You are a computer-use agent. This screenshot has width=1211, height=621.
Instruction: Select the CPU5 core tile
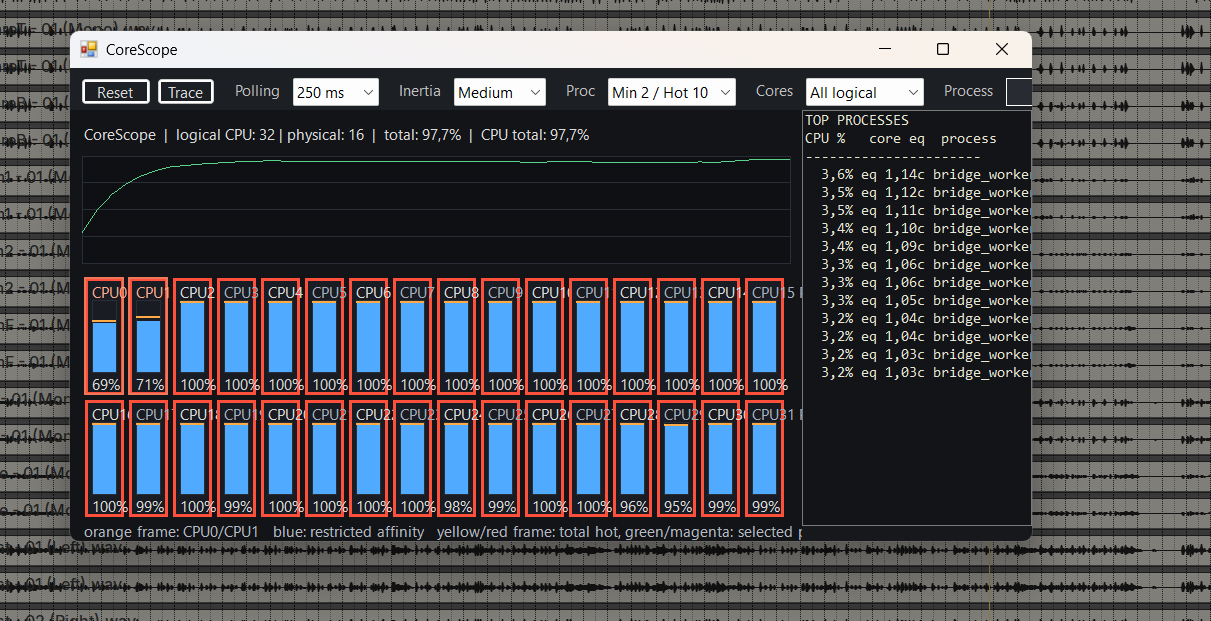325,336
